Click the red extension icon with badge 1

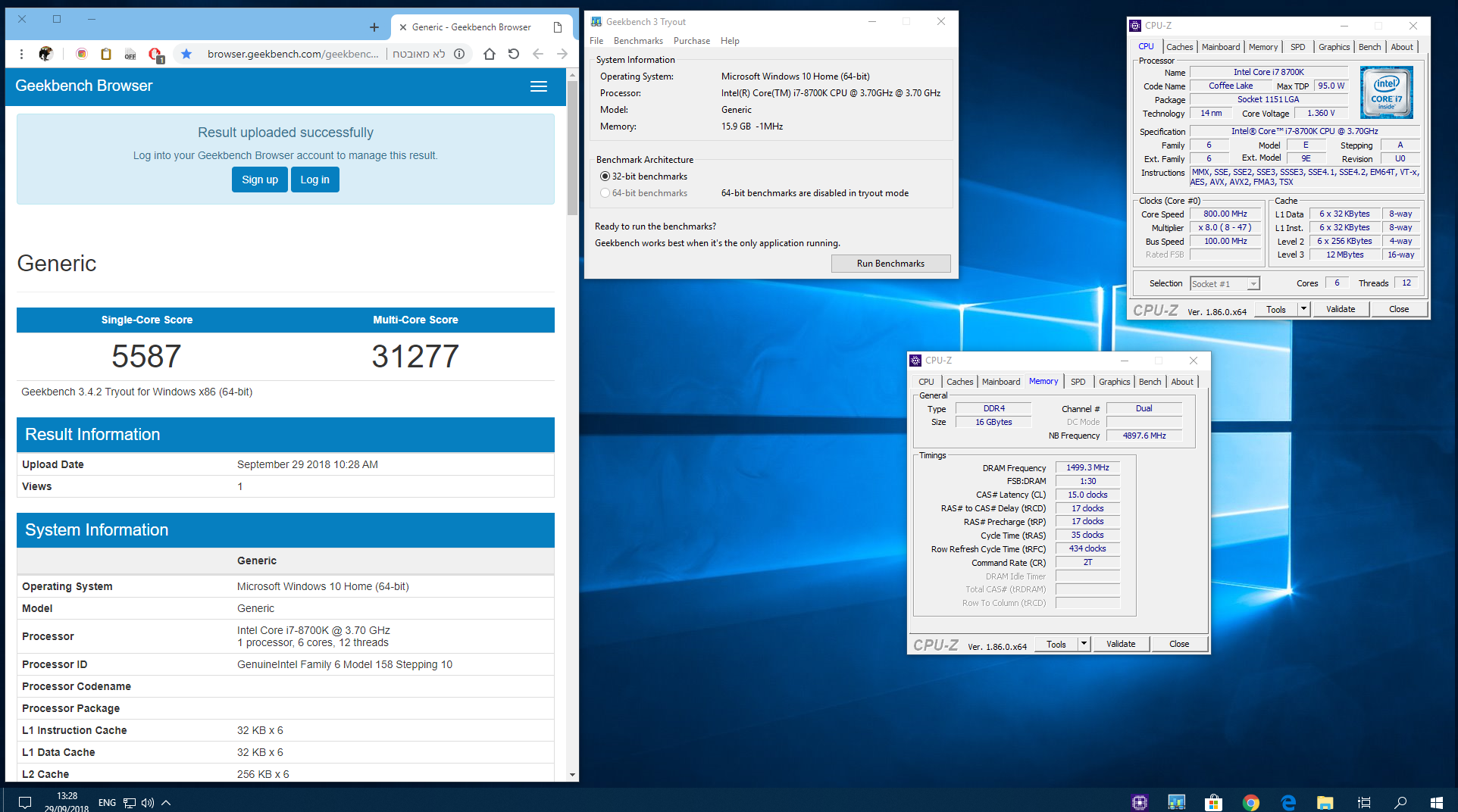point(156,55)
